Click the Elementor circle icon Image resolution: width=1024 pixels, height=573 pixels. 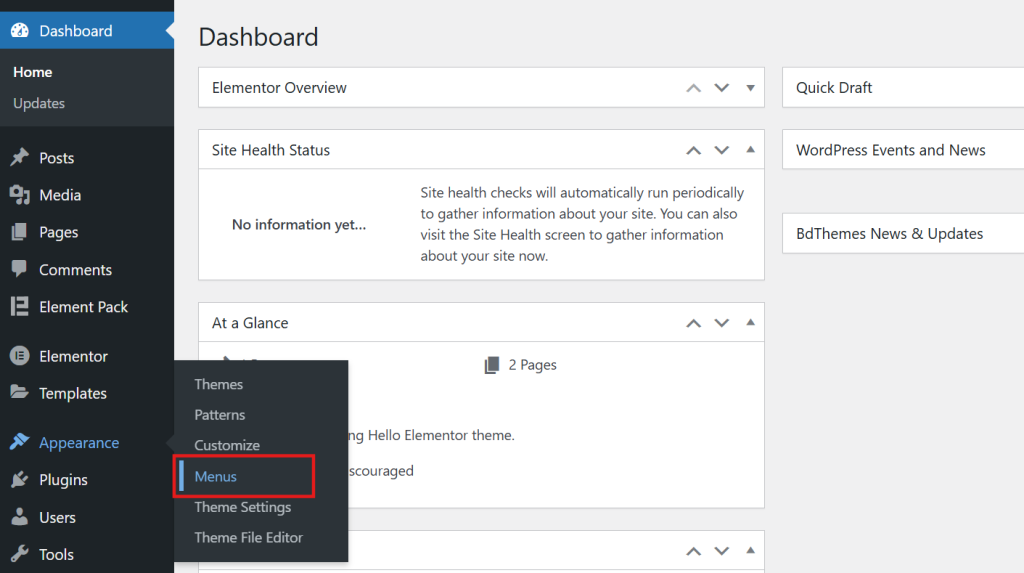19,356
